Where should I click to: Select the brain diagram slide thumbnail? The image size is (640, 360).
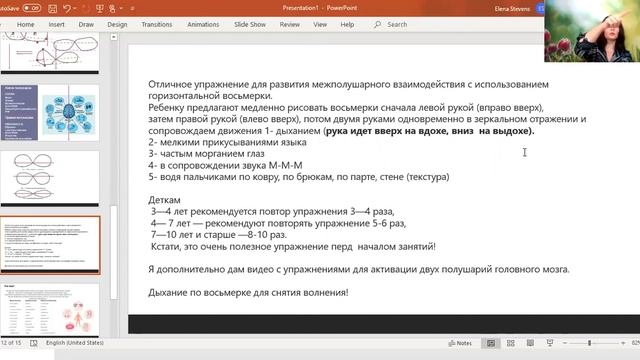[50, 113]
